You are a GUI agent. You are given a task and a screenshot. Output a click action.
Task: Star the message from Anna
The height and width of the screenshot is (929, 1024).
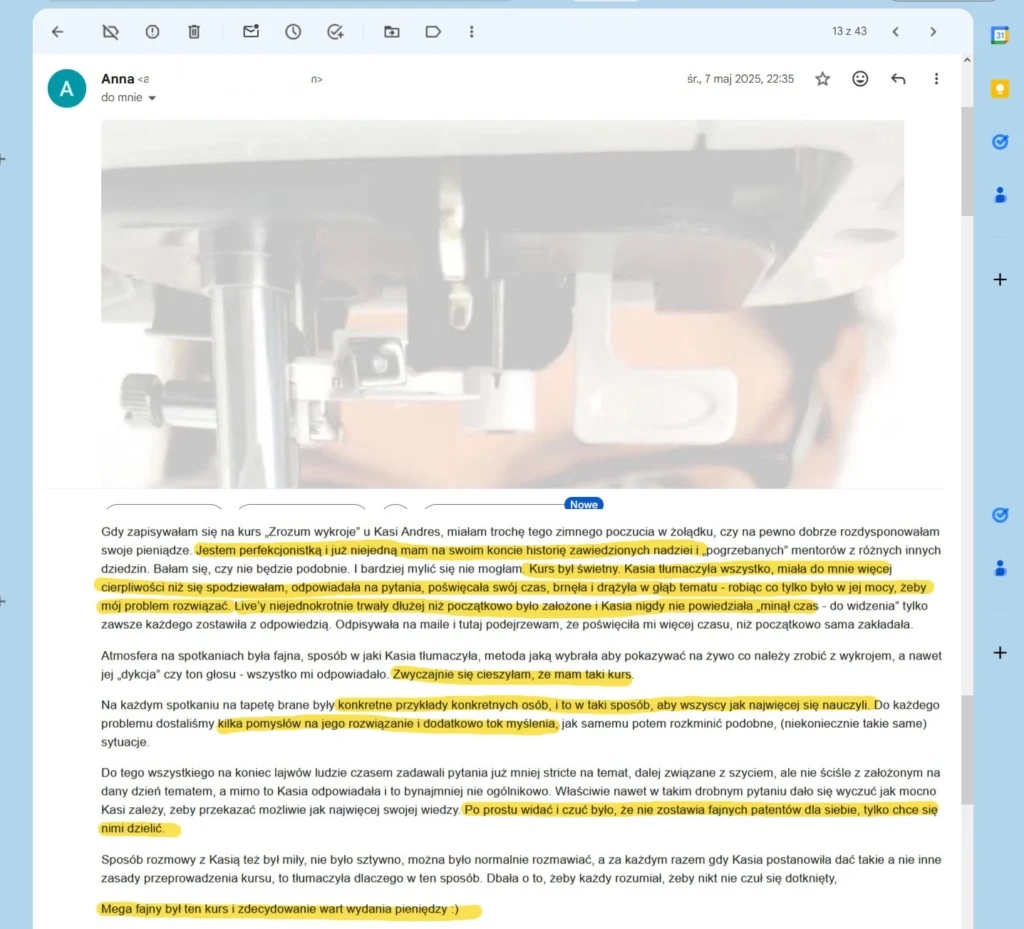click(822, 79)
